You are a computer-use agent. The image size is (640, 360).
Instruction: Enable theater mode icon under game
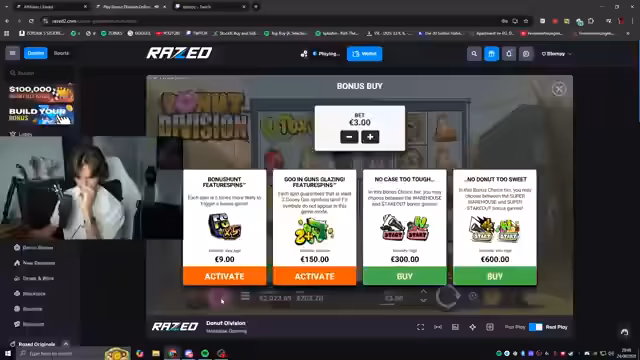tap(438, 327)
